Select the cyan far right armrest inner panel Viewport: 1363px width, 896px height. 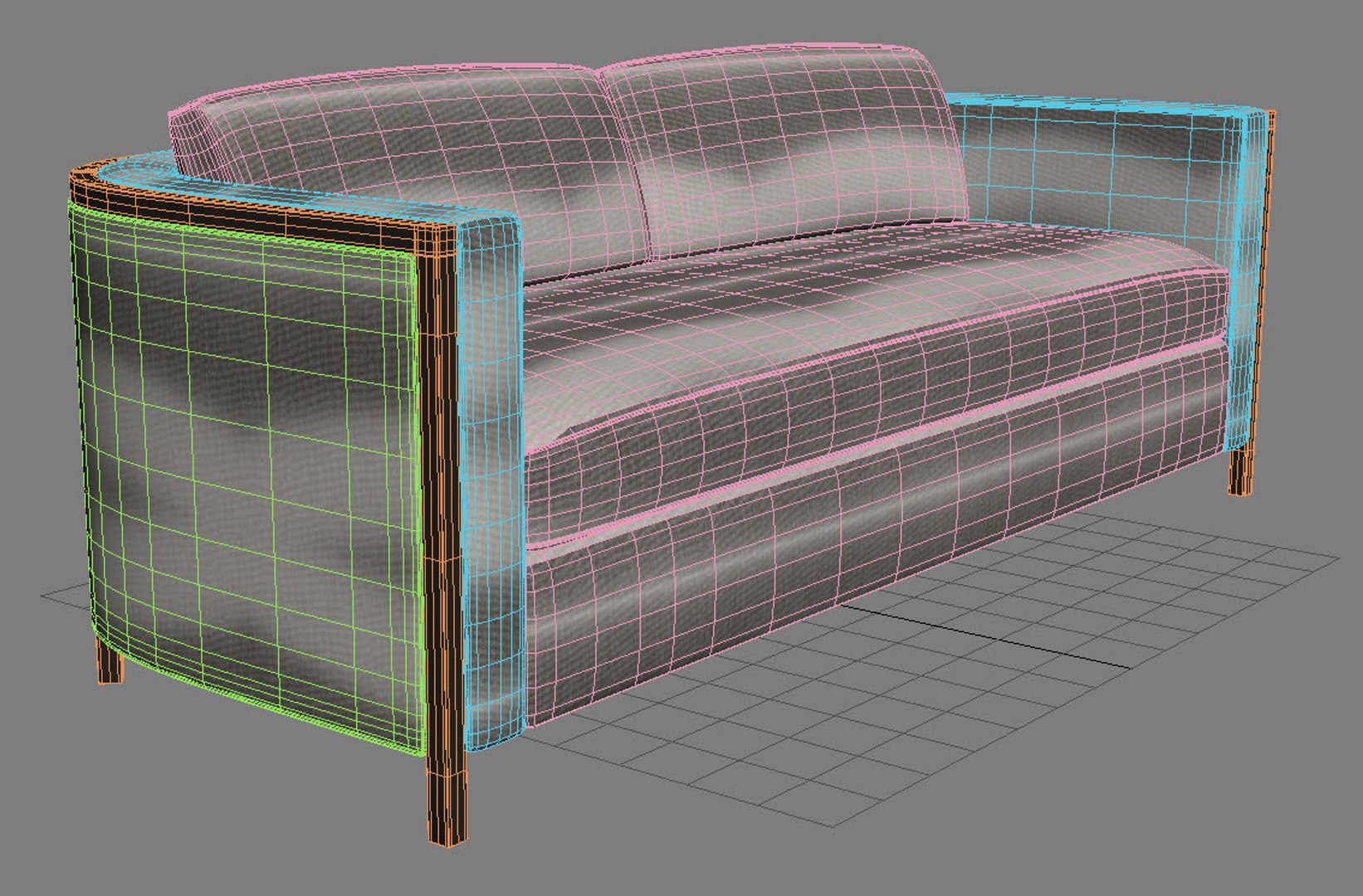[x=1096, y=178]
